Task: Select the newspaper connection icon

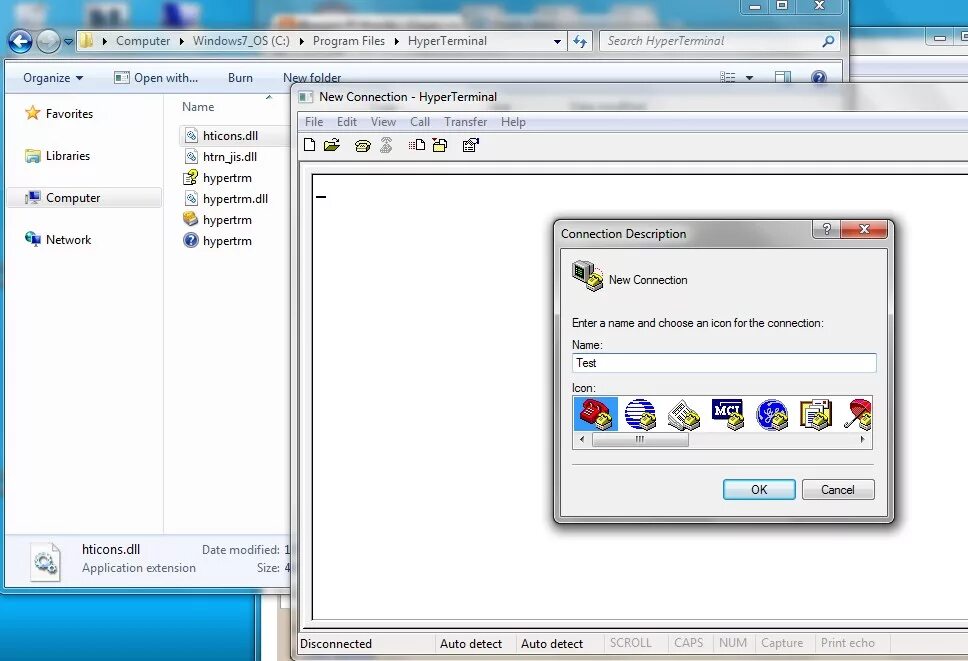Action: pos(683,414)
